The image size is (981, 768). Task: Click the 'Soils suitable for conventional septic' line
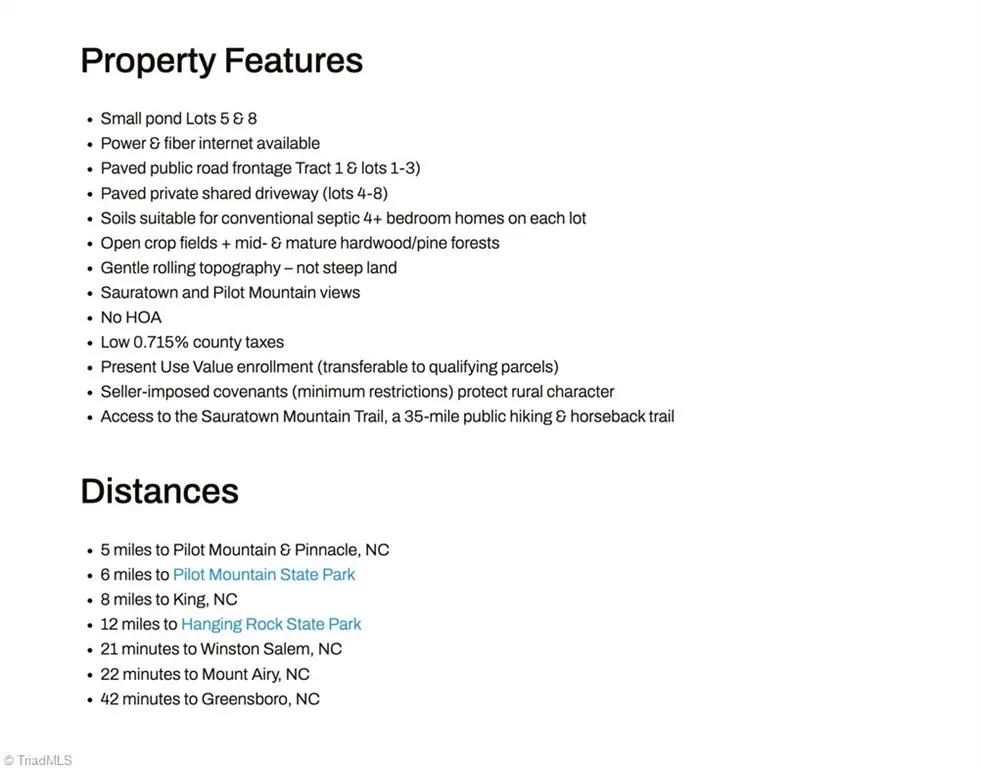point(343,218)
